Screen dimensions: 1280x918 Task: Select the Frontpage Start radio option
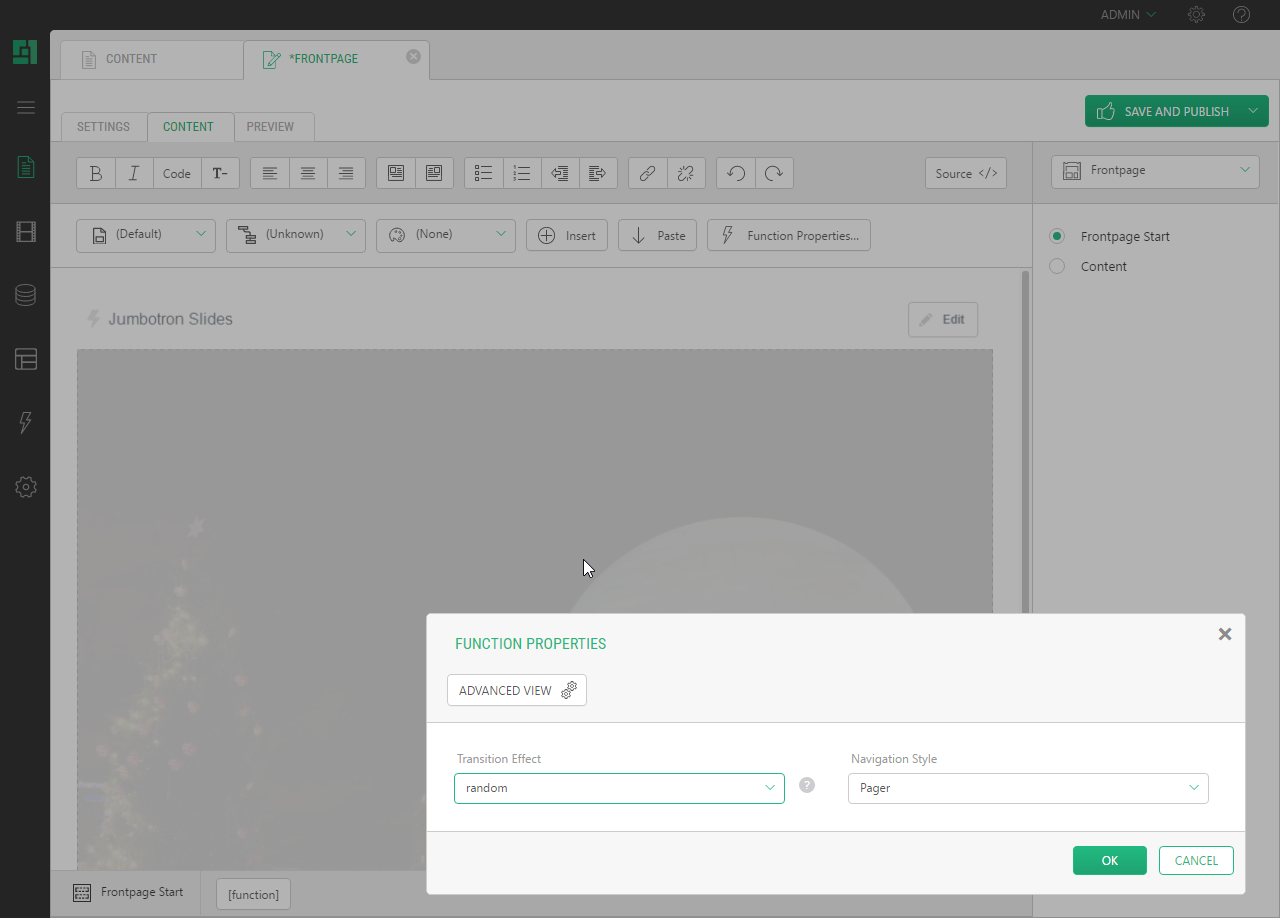(1057, 237)
